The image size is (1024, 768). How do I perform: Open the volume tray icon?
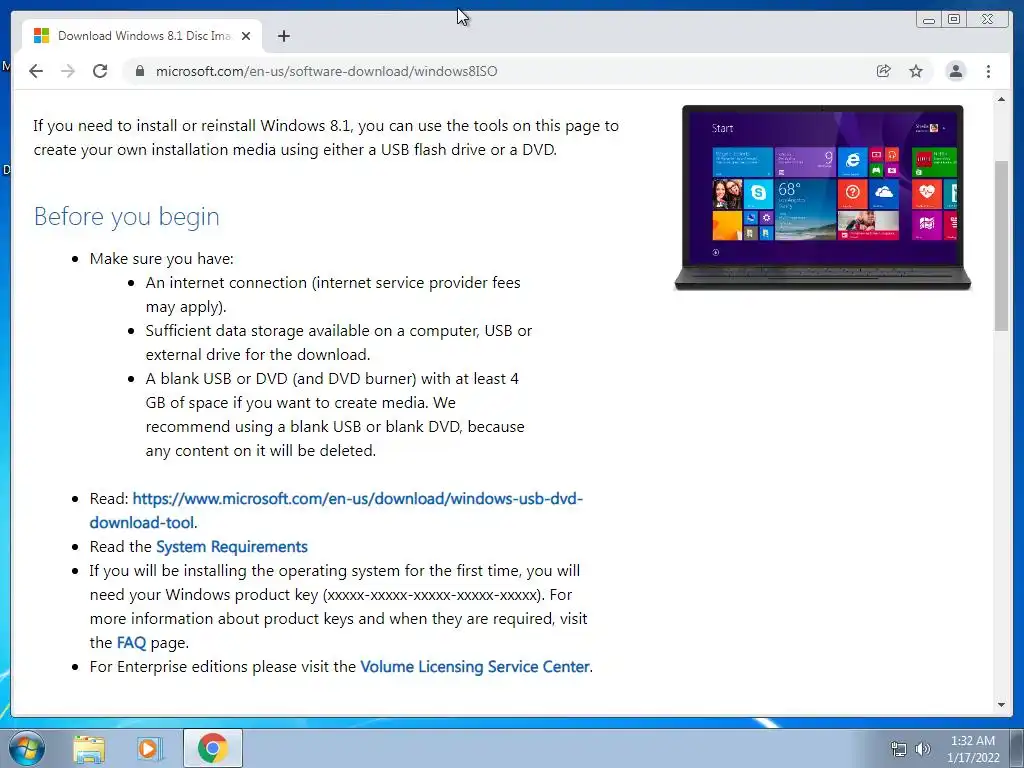[x=923, y=749]
